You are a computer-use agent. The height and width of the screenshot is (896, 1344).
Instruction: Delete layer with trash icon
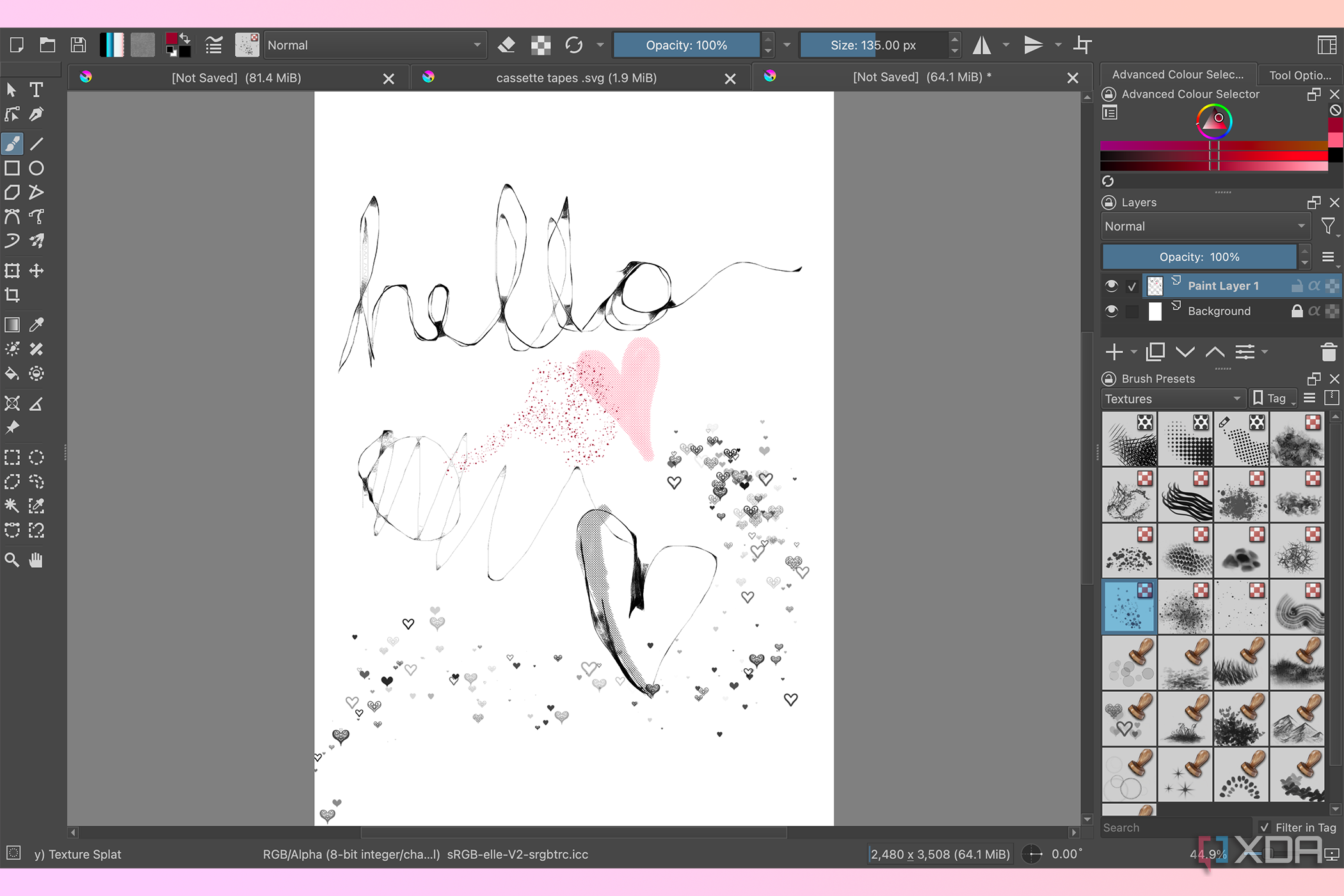coord(1328,352)
